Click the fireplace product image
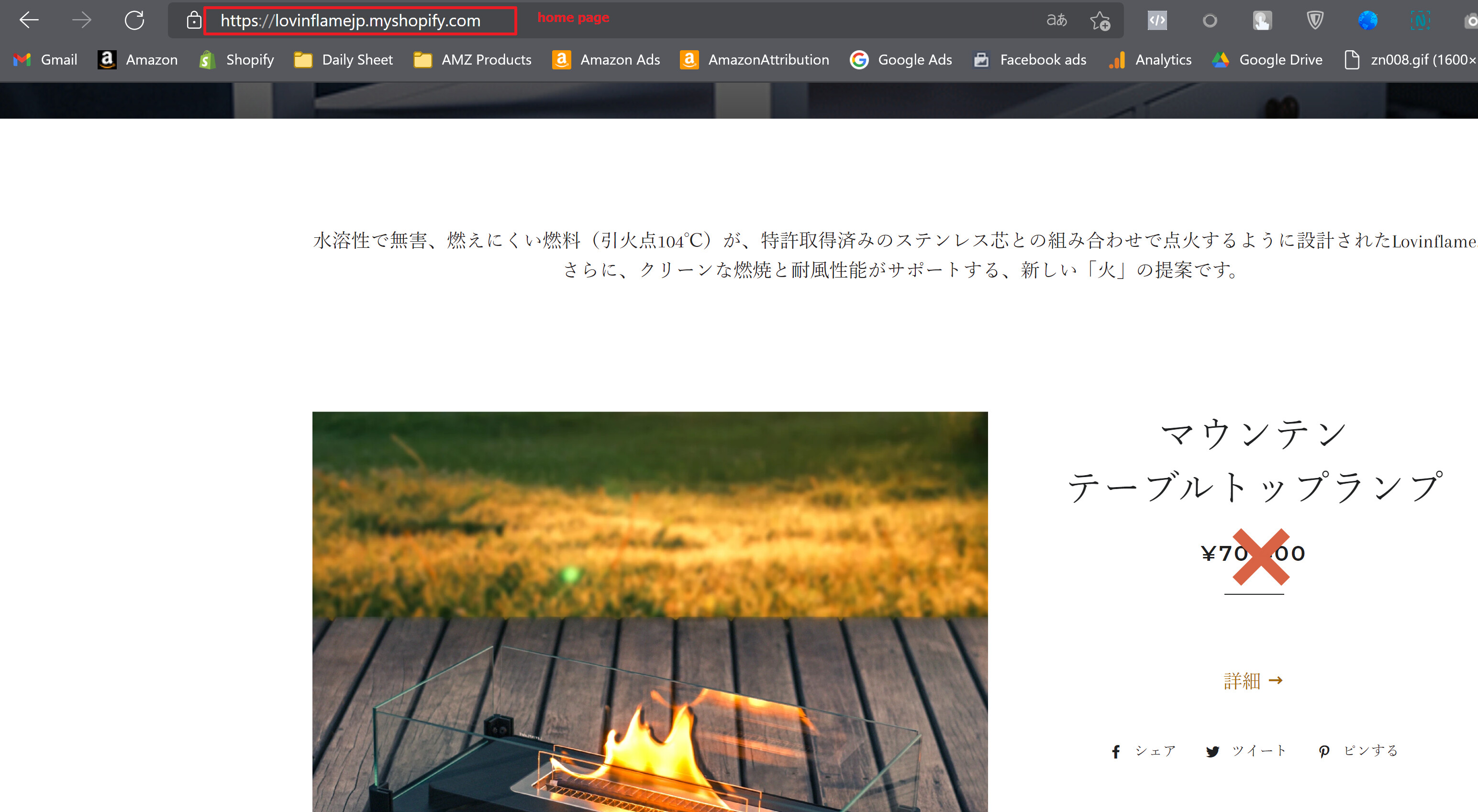The height and width of the screenshot is (812, 1478). pyautogui.click(x=649, y=611)
